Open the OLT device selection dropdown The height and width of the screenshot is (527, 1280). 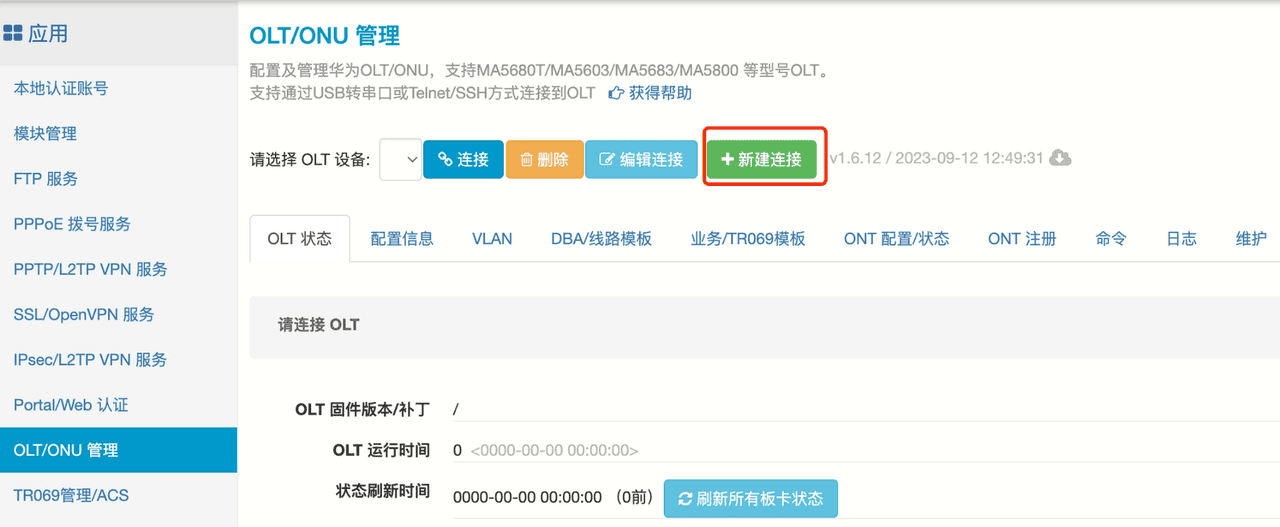click(x=400, y=160)
